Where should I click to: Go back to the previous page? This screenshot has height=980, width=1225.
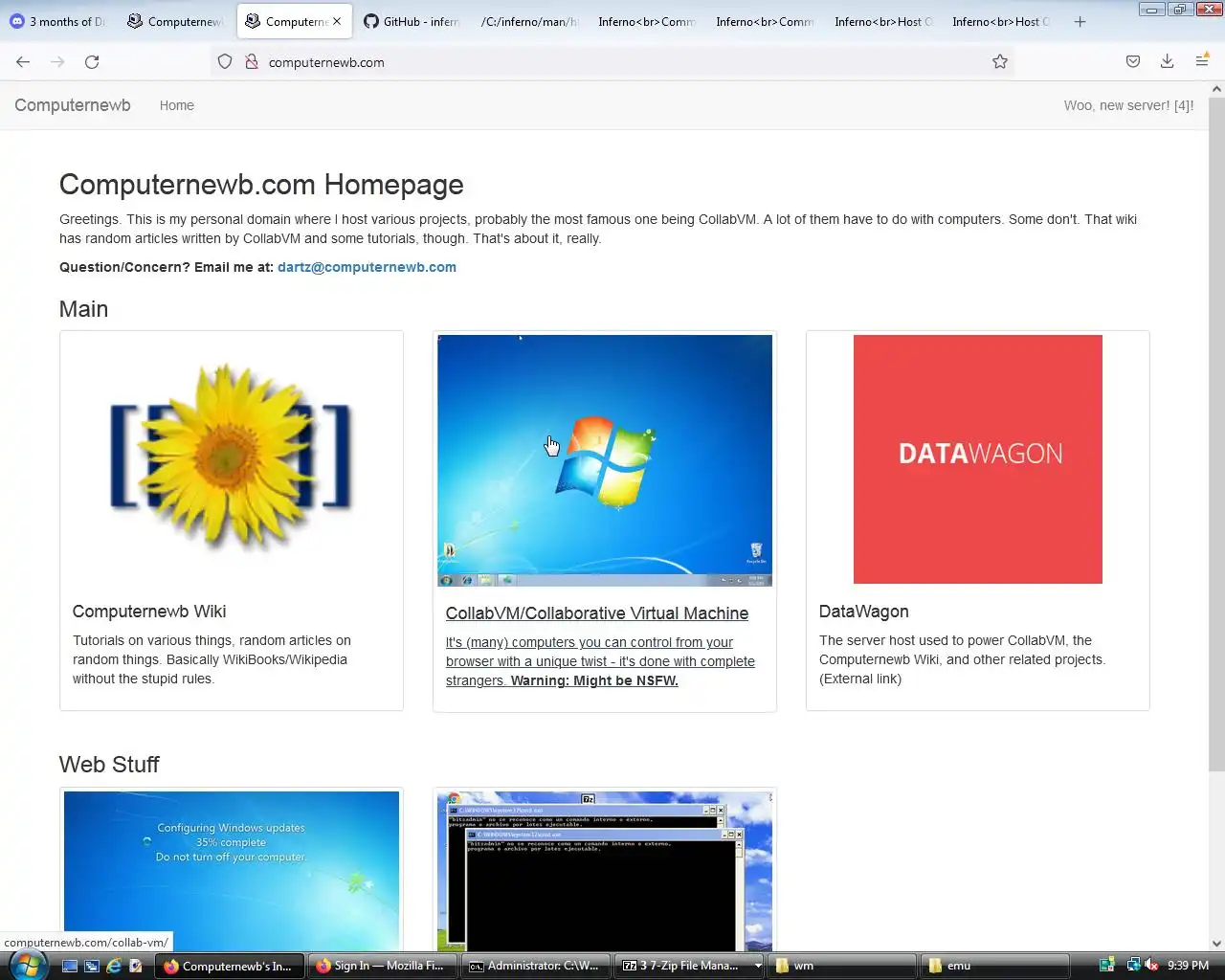point(23,62)
